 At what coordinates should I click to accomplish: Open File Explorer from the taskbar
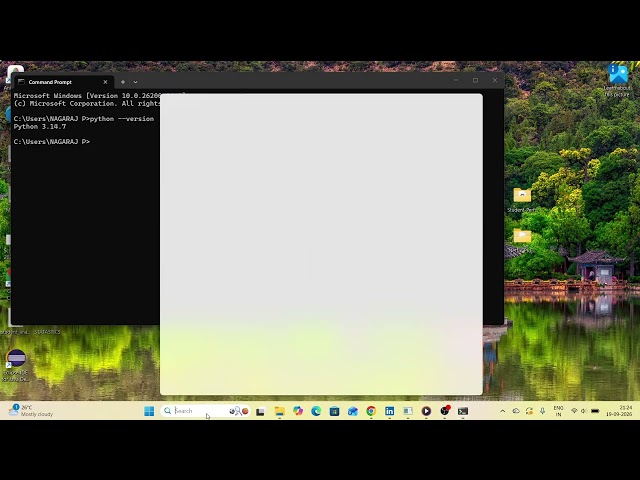pos(280,411)
